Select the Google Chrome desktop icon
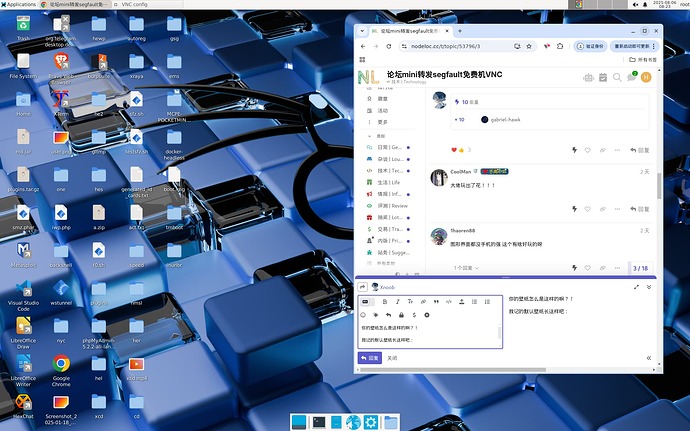Image resolution: width=690 pixels, height=431 pixels. 61,370
